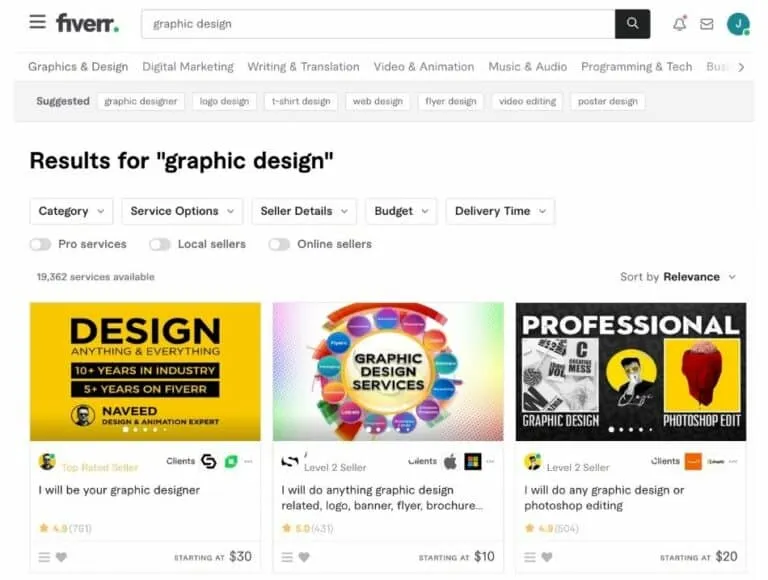Toggle Online sellers switch
Screen dimensions: 768x580
[x=279, y=244]
